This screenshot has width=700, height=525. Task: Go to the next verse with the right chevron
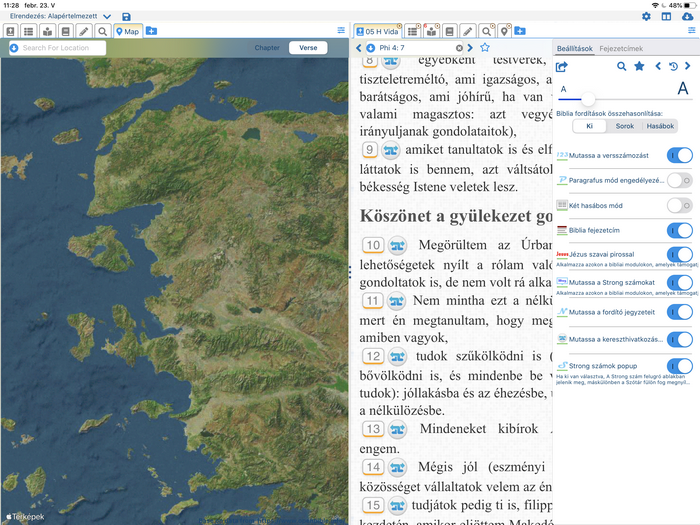pos(470,48)
